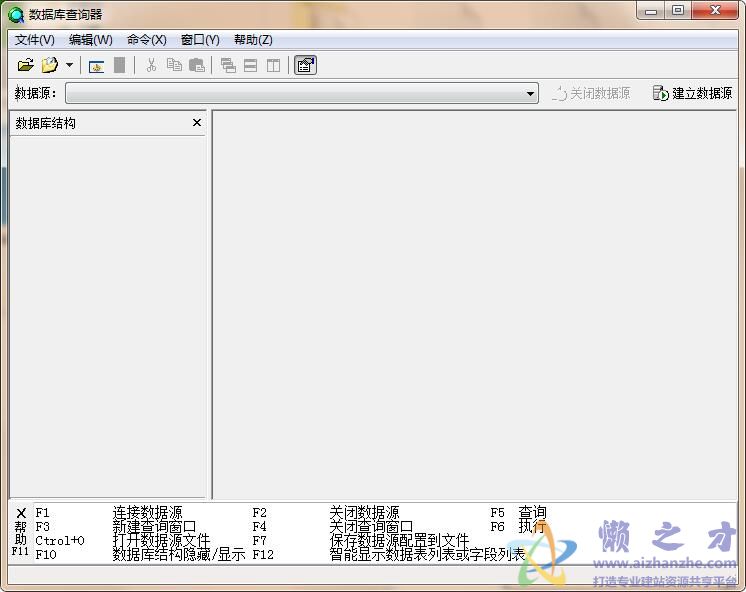The width and height of the screenshot is (746, 592).
Task: Click the gray block toolbar icon
Action: coord(120,65)
